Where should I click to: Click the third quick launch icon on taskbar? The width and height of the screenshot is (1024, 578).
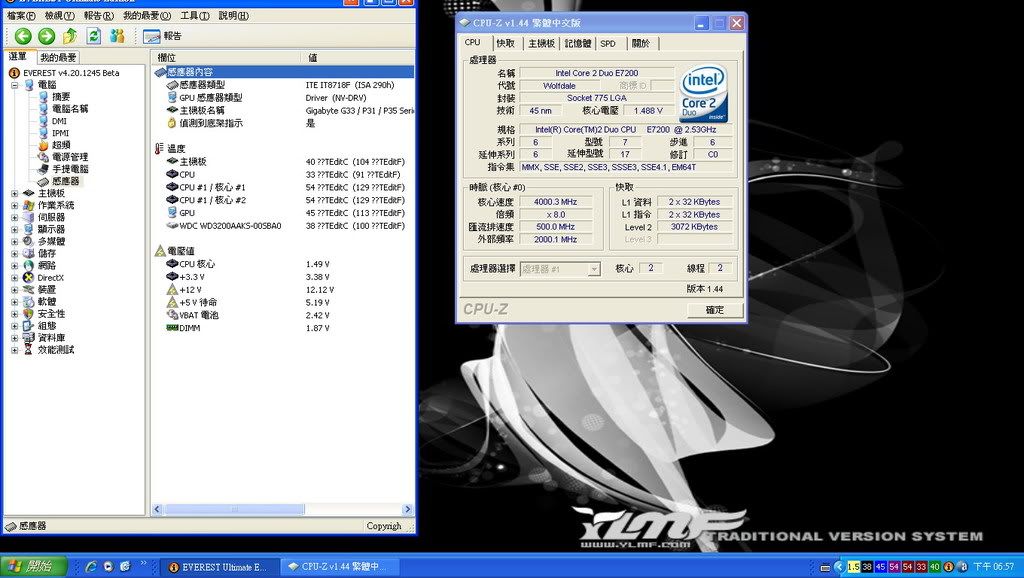pyautogui.click(x=125, y=567)
